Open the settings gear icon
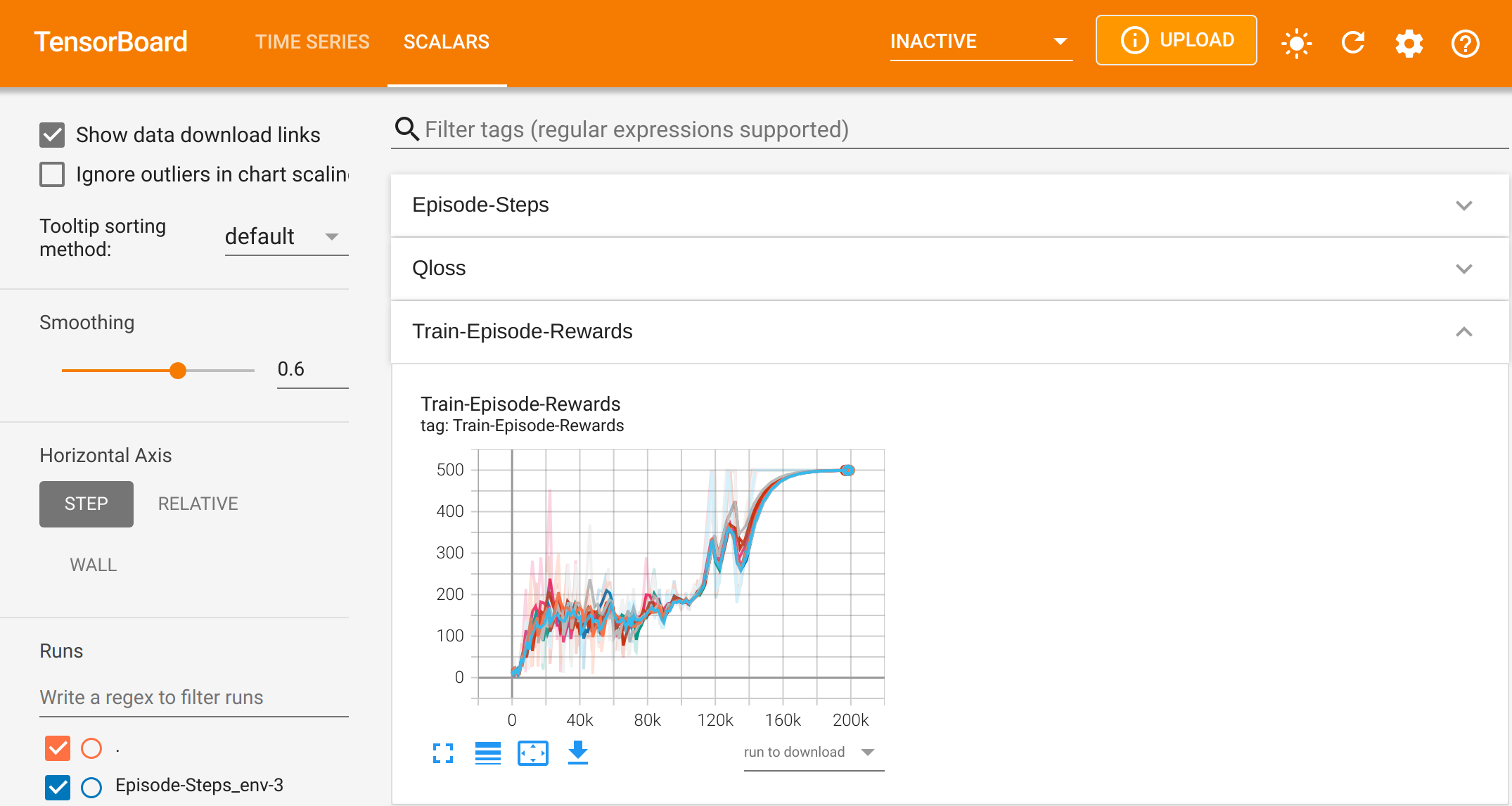 coord(1409,43)
